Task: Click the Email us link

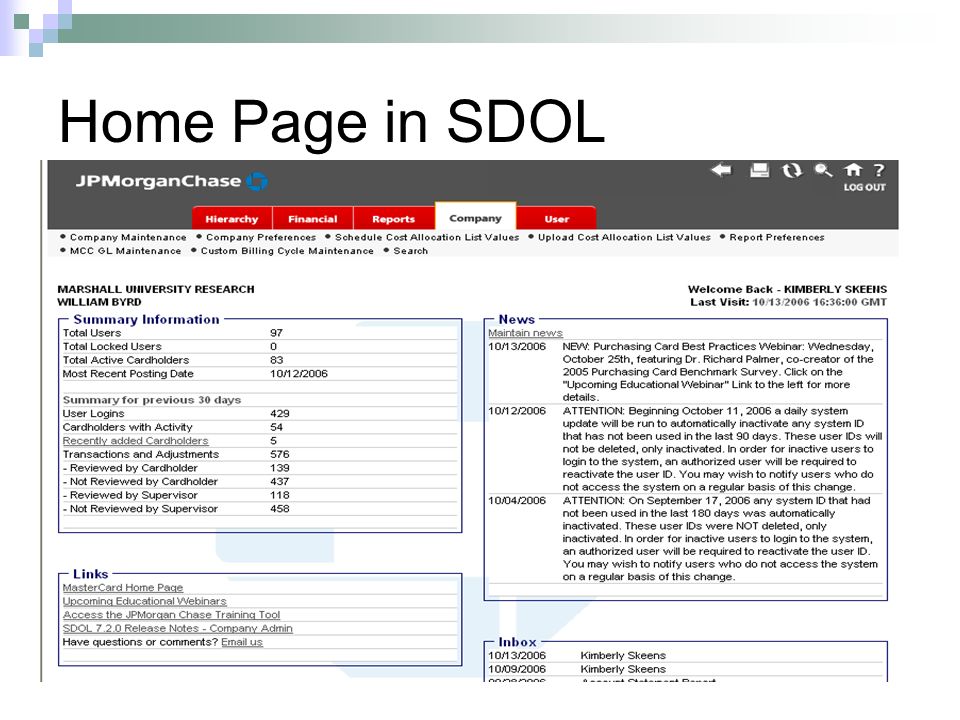Action: click(x=242, y=642)
